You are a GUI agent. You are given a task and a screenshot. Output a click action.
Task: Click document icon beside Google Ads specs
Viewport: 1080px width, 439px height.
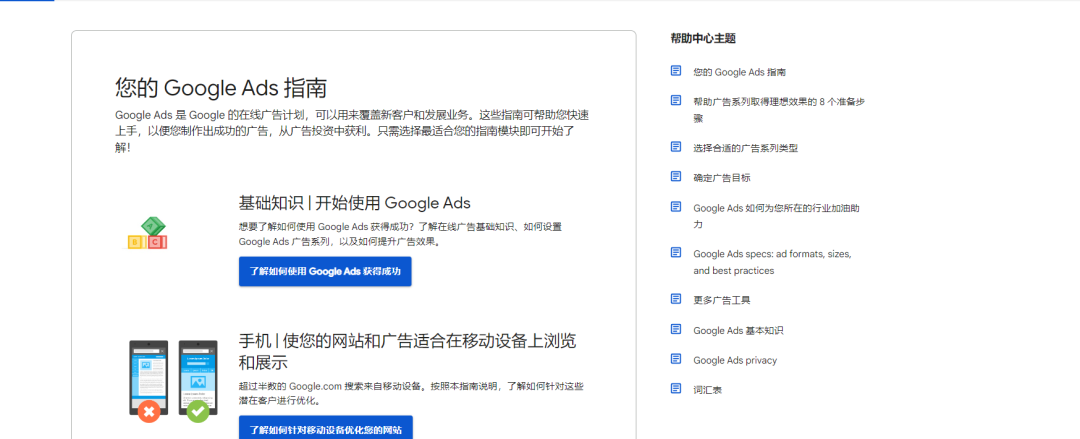coord(676,253)
